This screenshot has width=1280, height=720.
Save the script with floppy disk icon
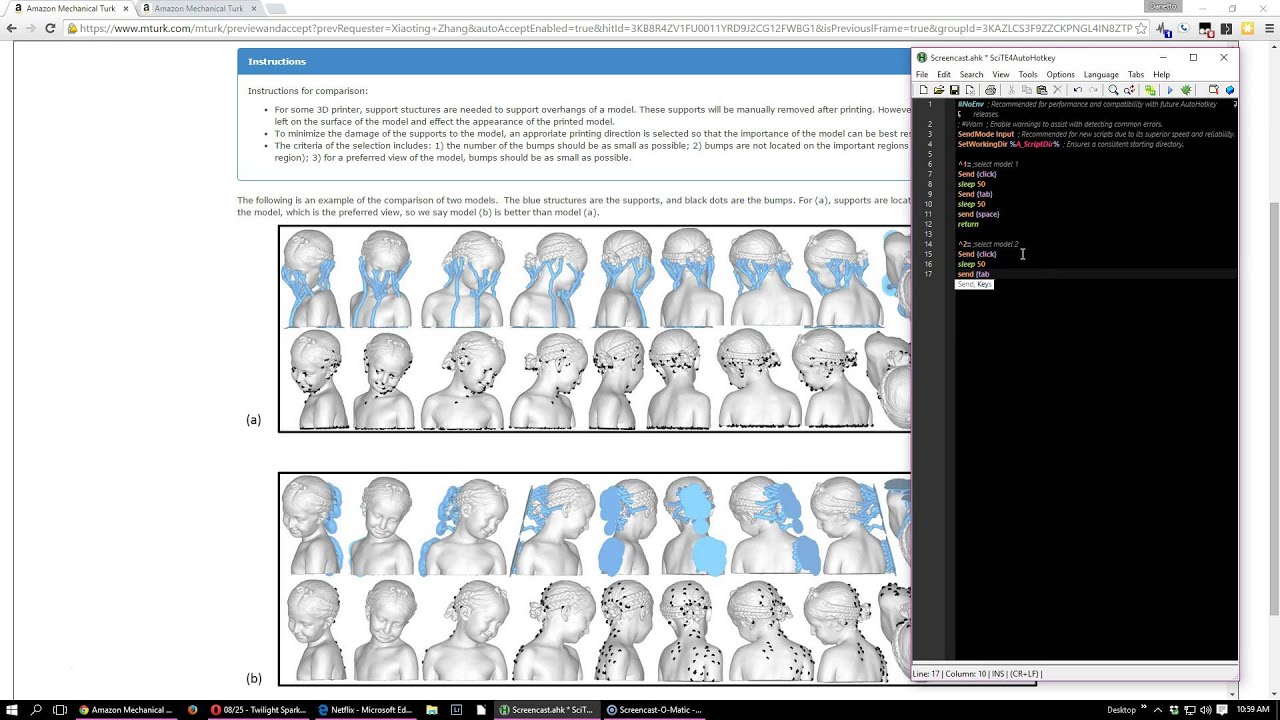[x=954, y=90]
